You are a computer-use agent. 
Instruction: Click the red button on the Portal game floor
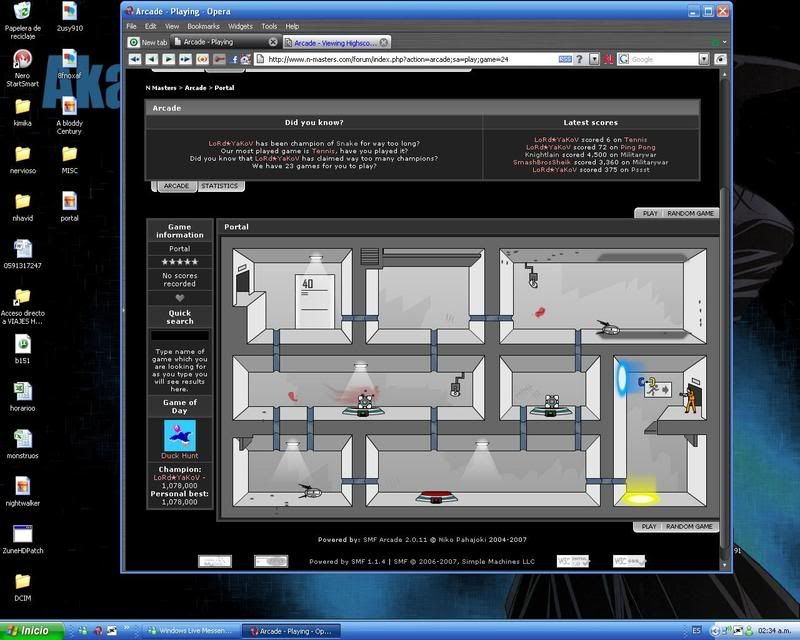(436, 496)
